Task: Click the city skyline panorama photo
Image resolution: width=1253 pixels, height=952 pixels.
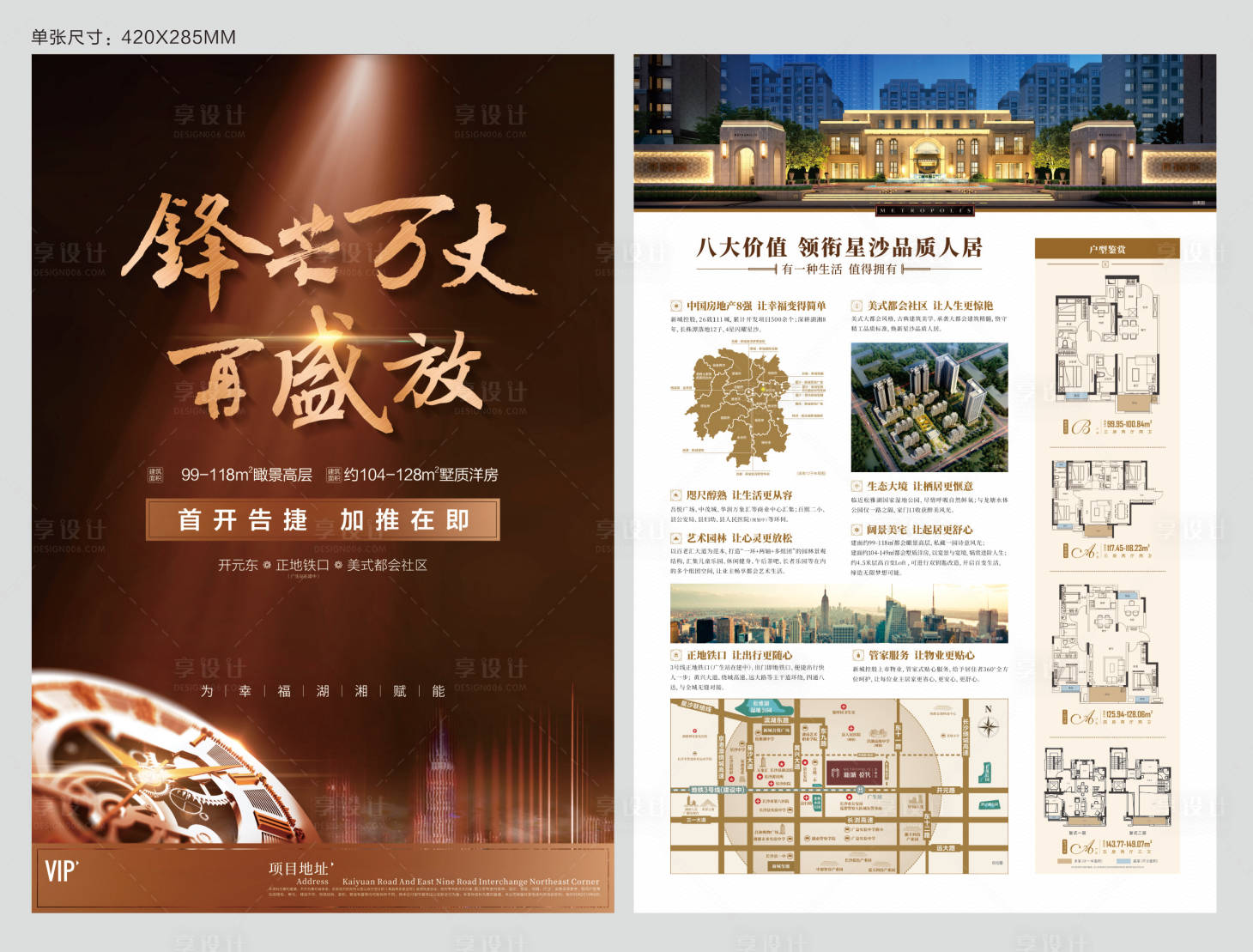Action: tap(839, 614)
